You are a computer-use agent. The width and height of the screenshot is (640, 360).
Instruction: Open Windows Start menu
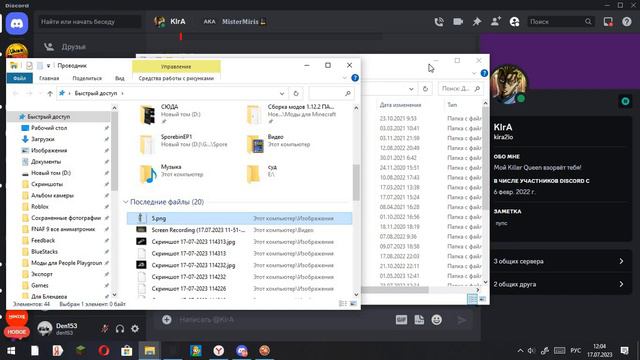click(11, 351)
